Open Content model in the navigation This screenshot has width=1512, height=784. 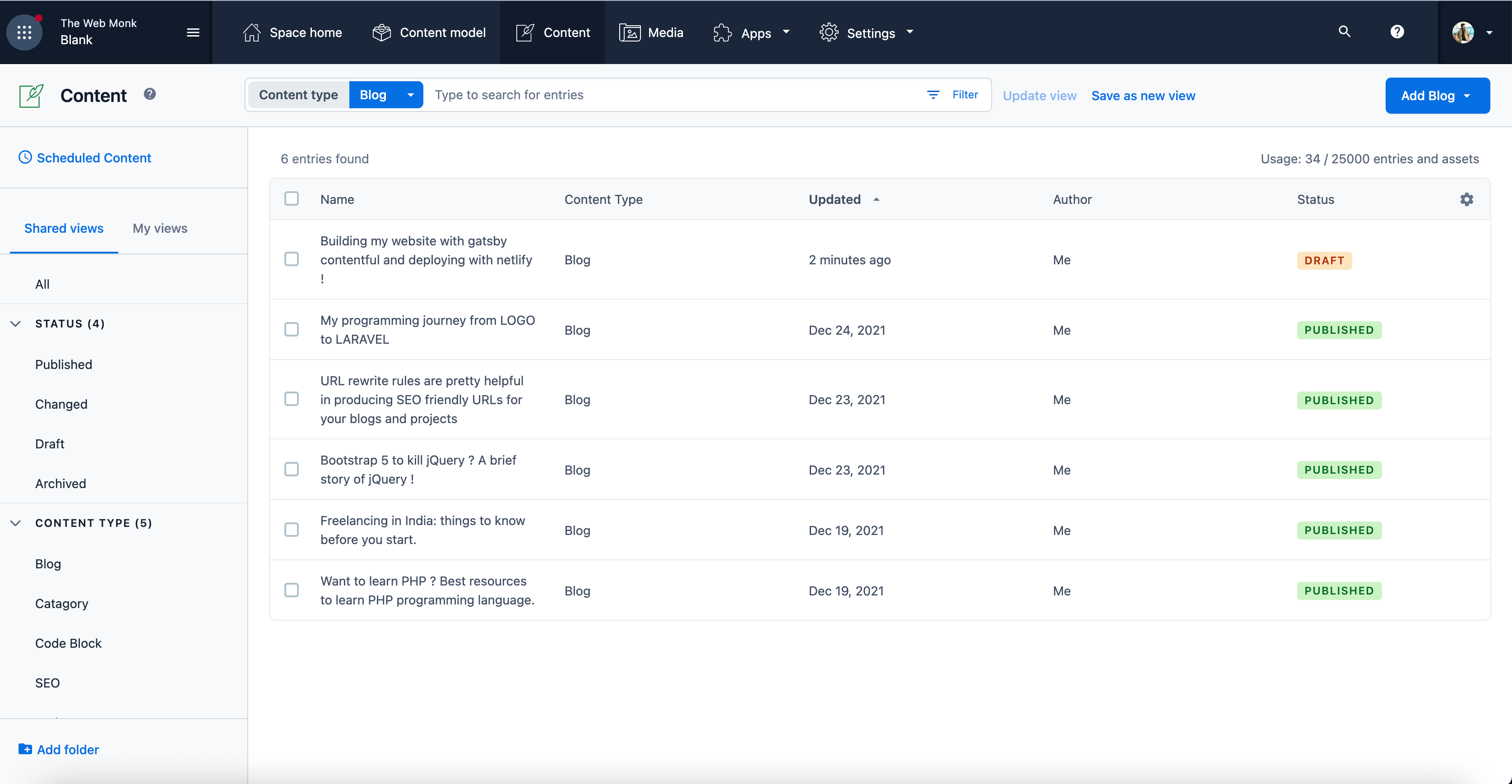coord(429,32)
